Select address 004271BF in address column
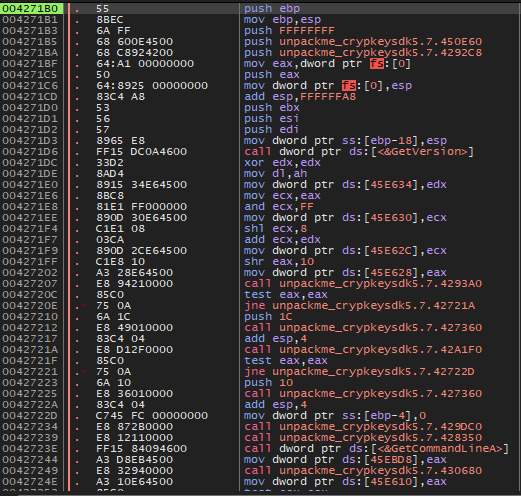The width and height of the screenshot is (521, 496). 30,63
